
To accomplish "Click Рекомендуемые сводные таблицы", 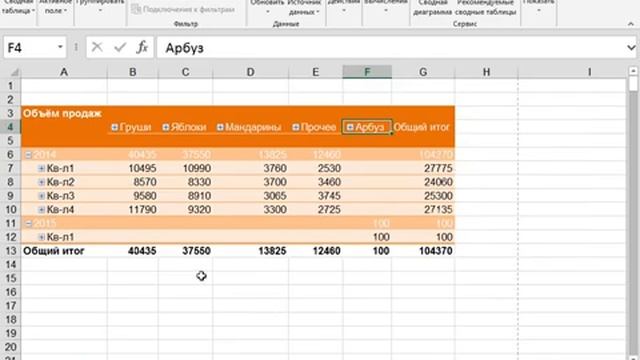I will 486,9.
